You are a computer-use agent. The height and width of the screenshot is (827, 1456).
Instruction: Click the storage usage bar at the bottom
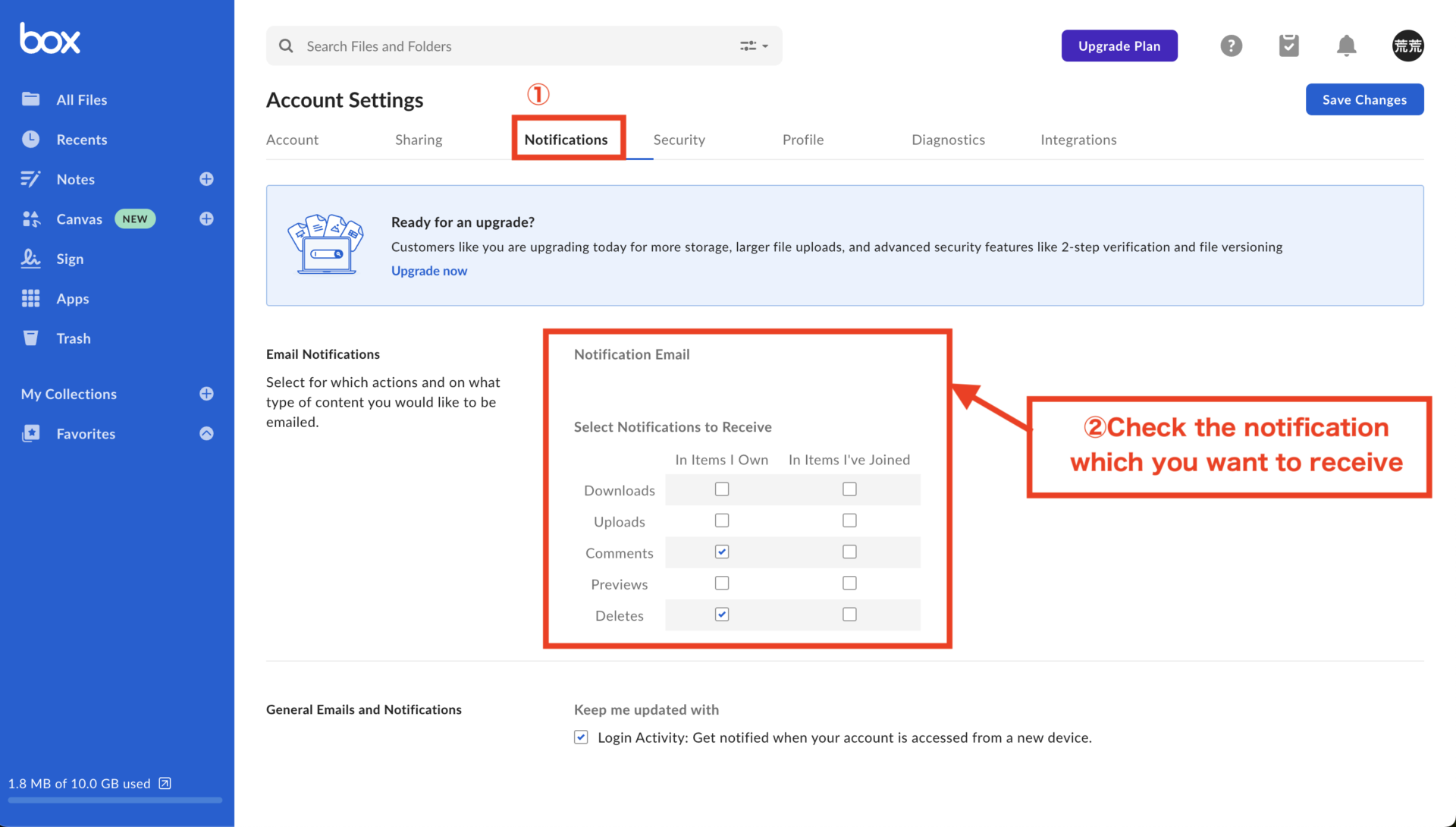point(114,800)
